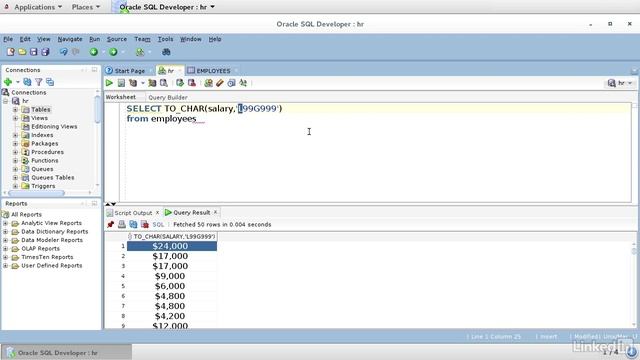
Task: Select Queues Tables in the tree
Action: click(x=53, y=178)
